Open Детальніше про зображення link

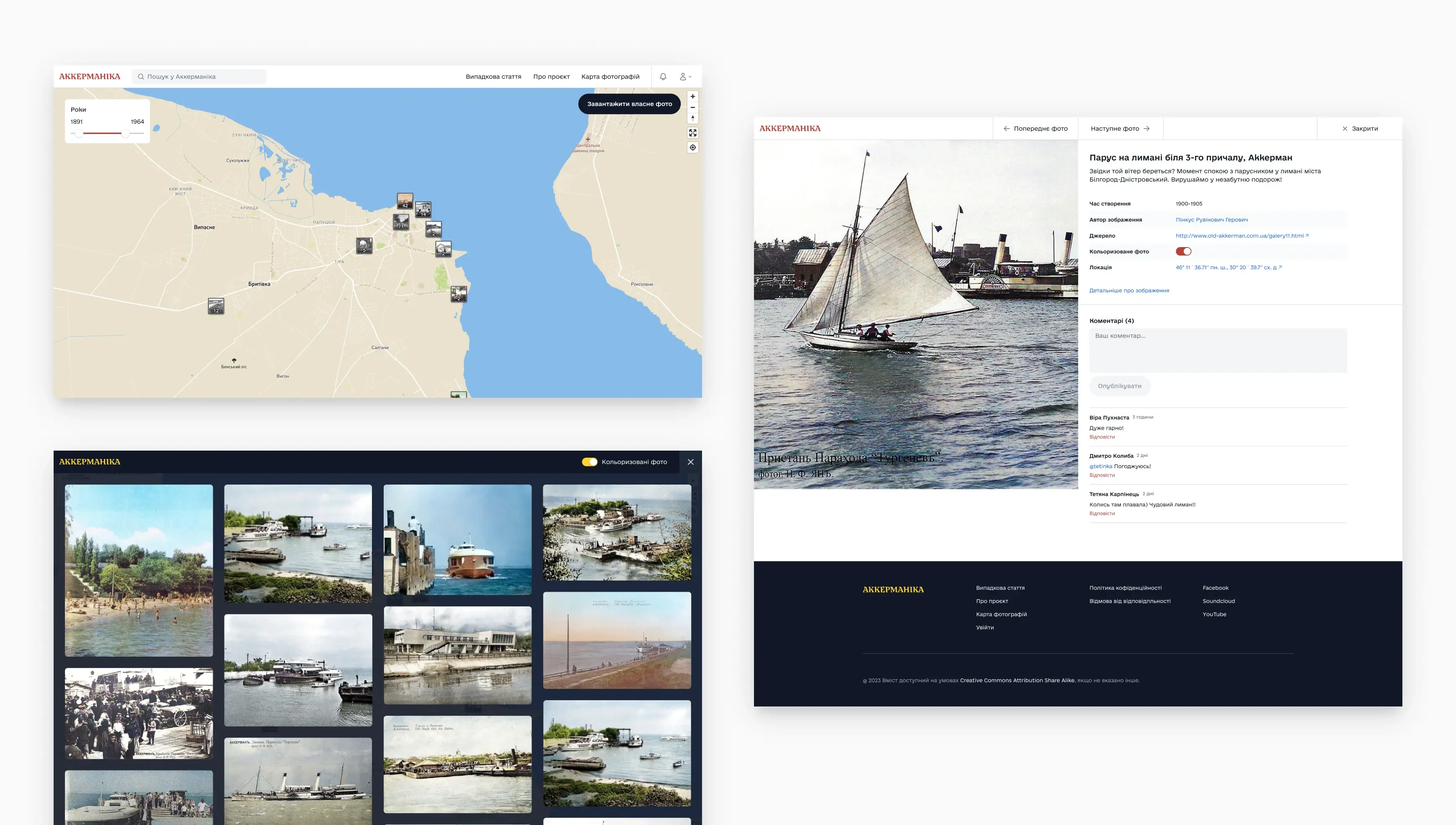(1129, 291)
